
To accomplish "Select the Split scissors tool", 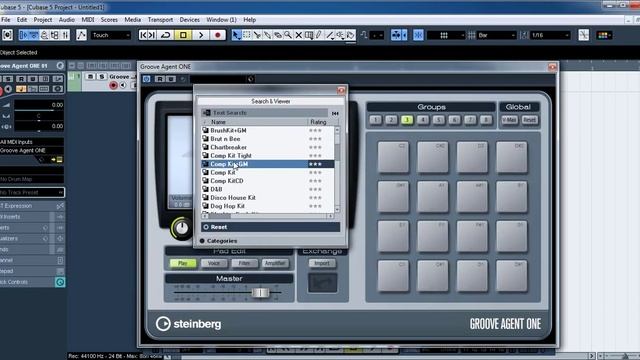I will pos(257,35).
